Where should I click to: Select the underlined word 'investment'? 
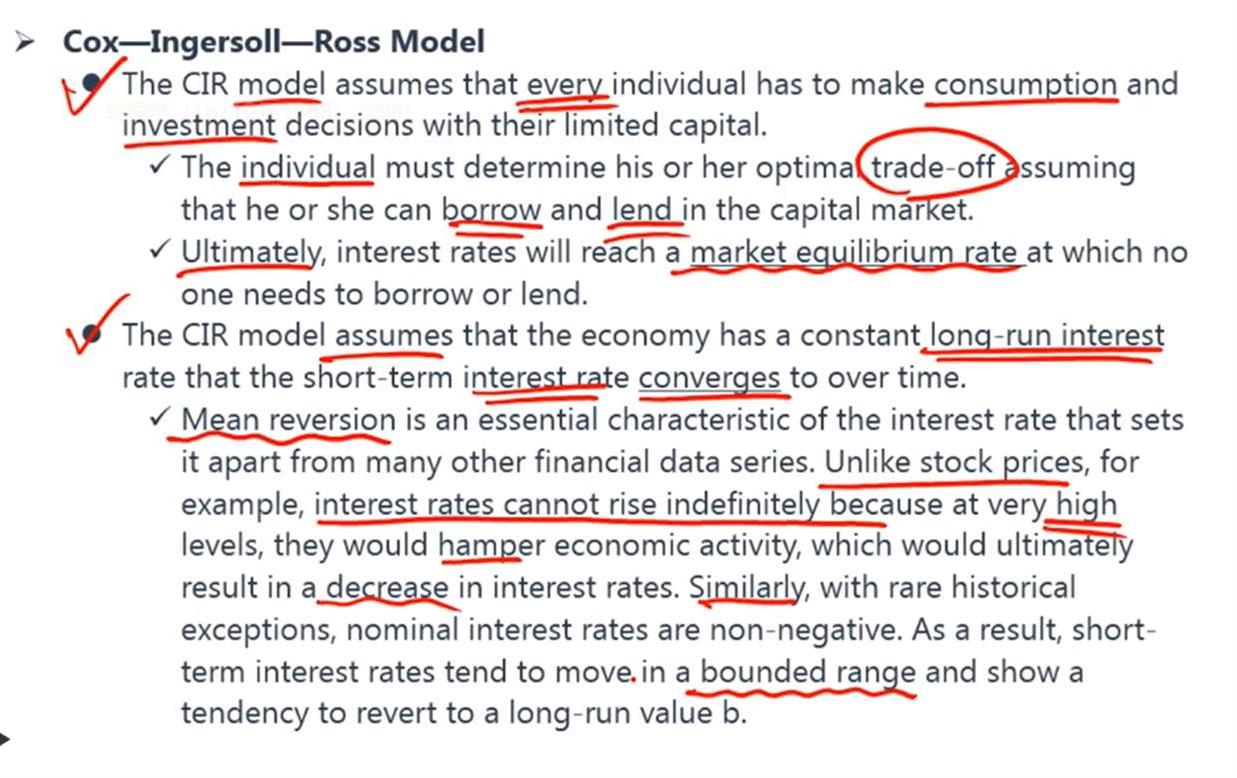point(199,127)
